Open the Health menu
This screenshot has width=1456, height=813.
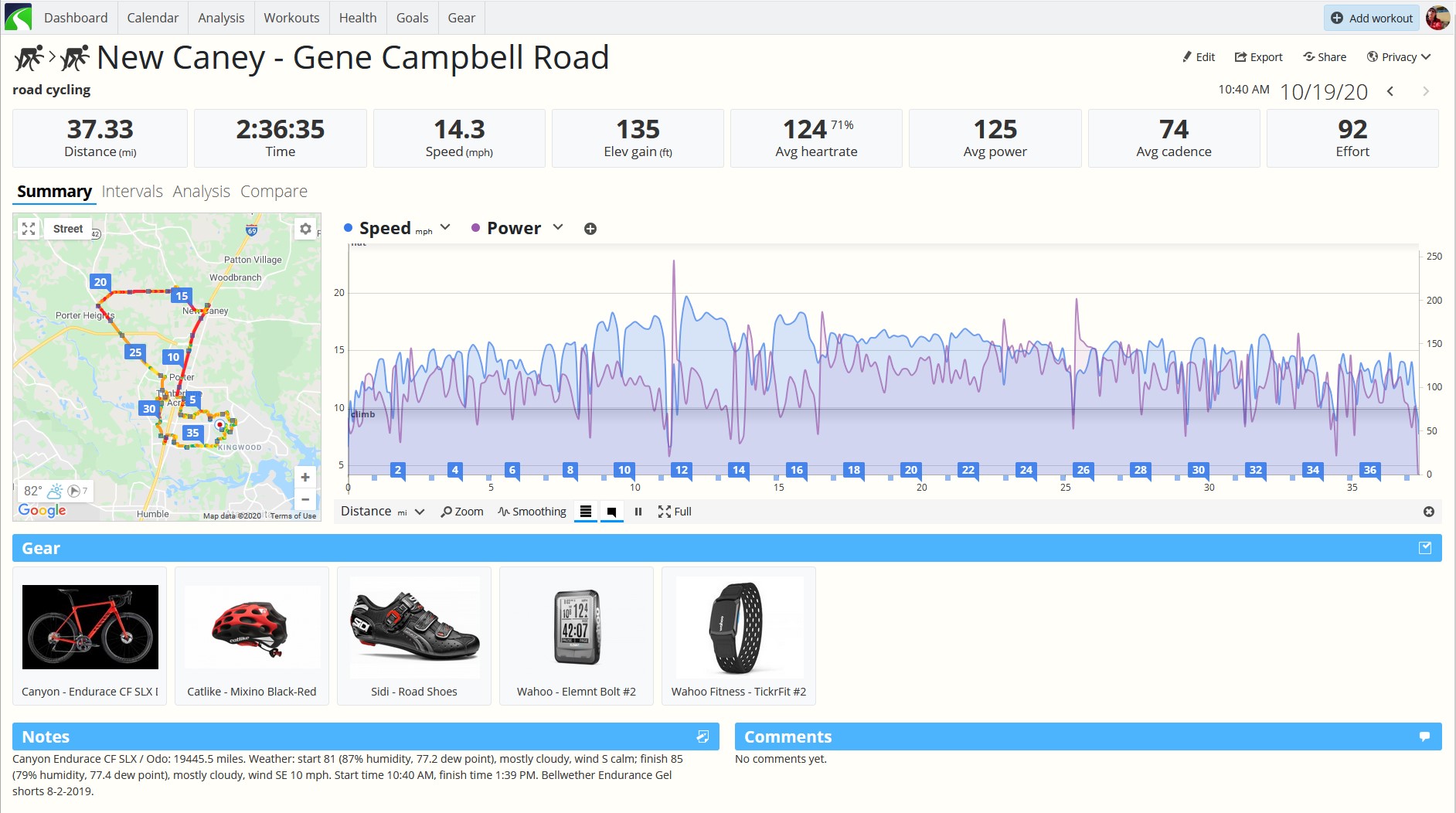(358, 18)
